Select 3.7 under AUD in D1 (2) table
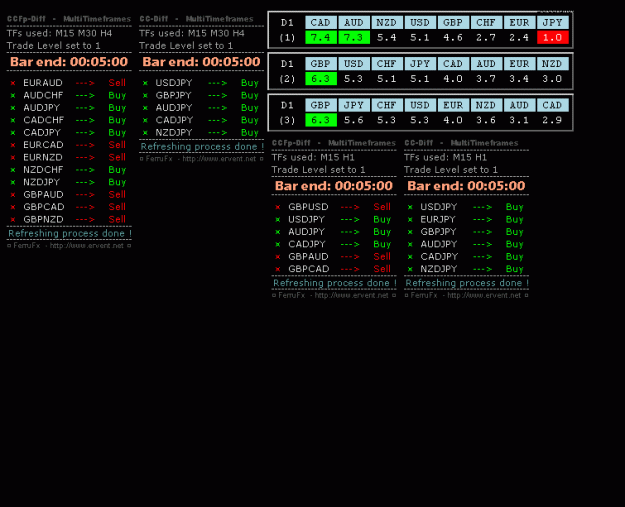The width and height of the screenshot is (625, 507). pyautogui.click(x=486, y=79)
